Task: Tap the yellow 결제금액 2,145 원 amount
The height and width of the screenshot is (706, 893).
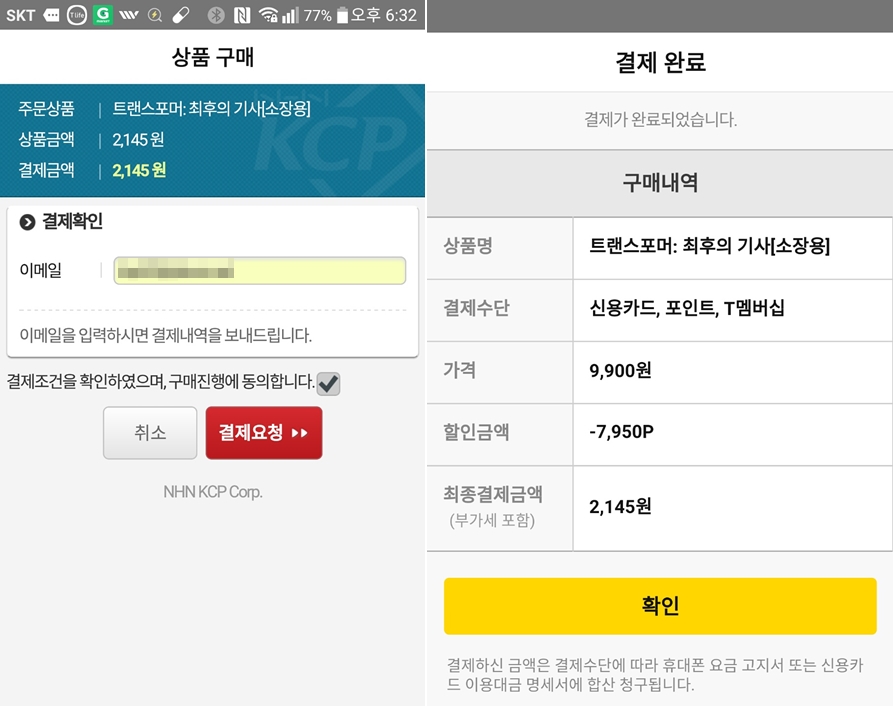Action: [139, 171]
